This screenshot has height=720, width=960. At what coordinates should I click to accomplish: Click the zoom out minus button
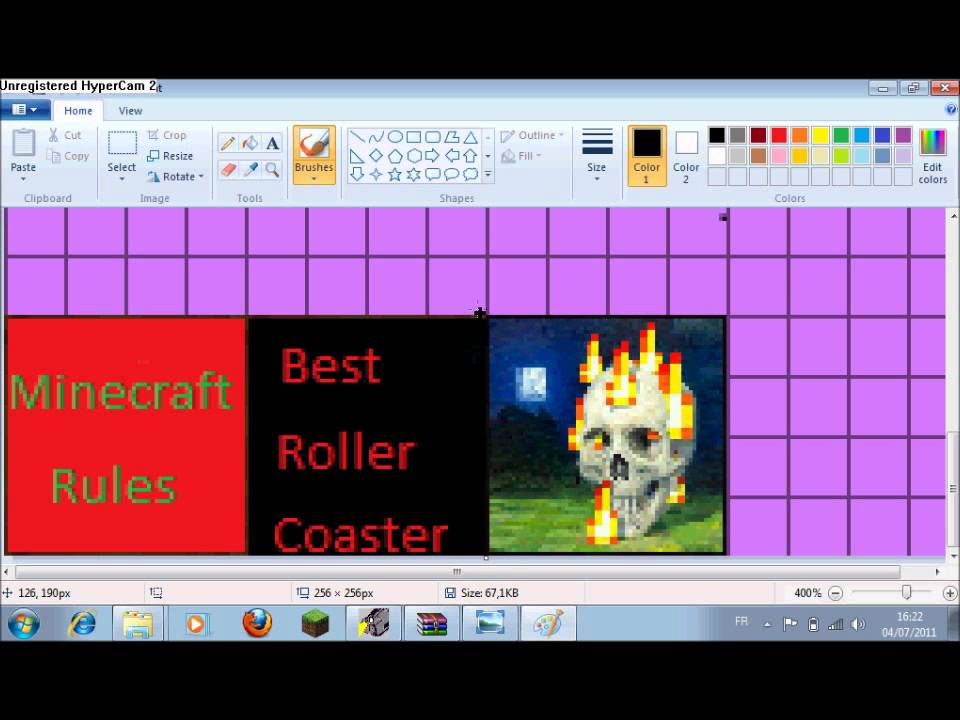point(835,593)
